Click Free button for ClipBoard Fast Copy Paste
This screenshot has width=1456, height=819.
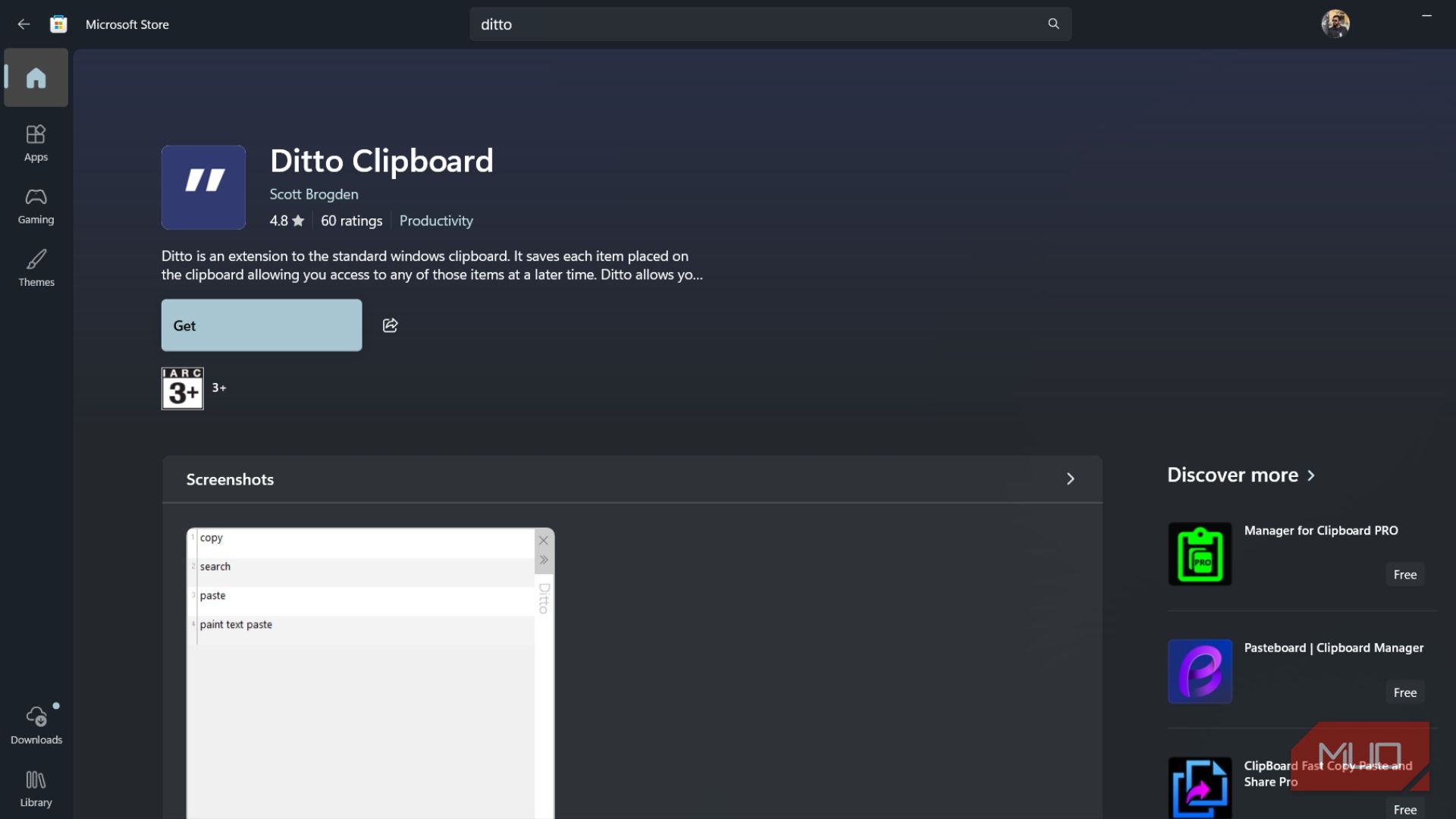click(x=1404, y=809)
